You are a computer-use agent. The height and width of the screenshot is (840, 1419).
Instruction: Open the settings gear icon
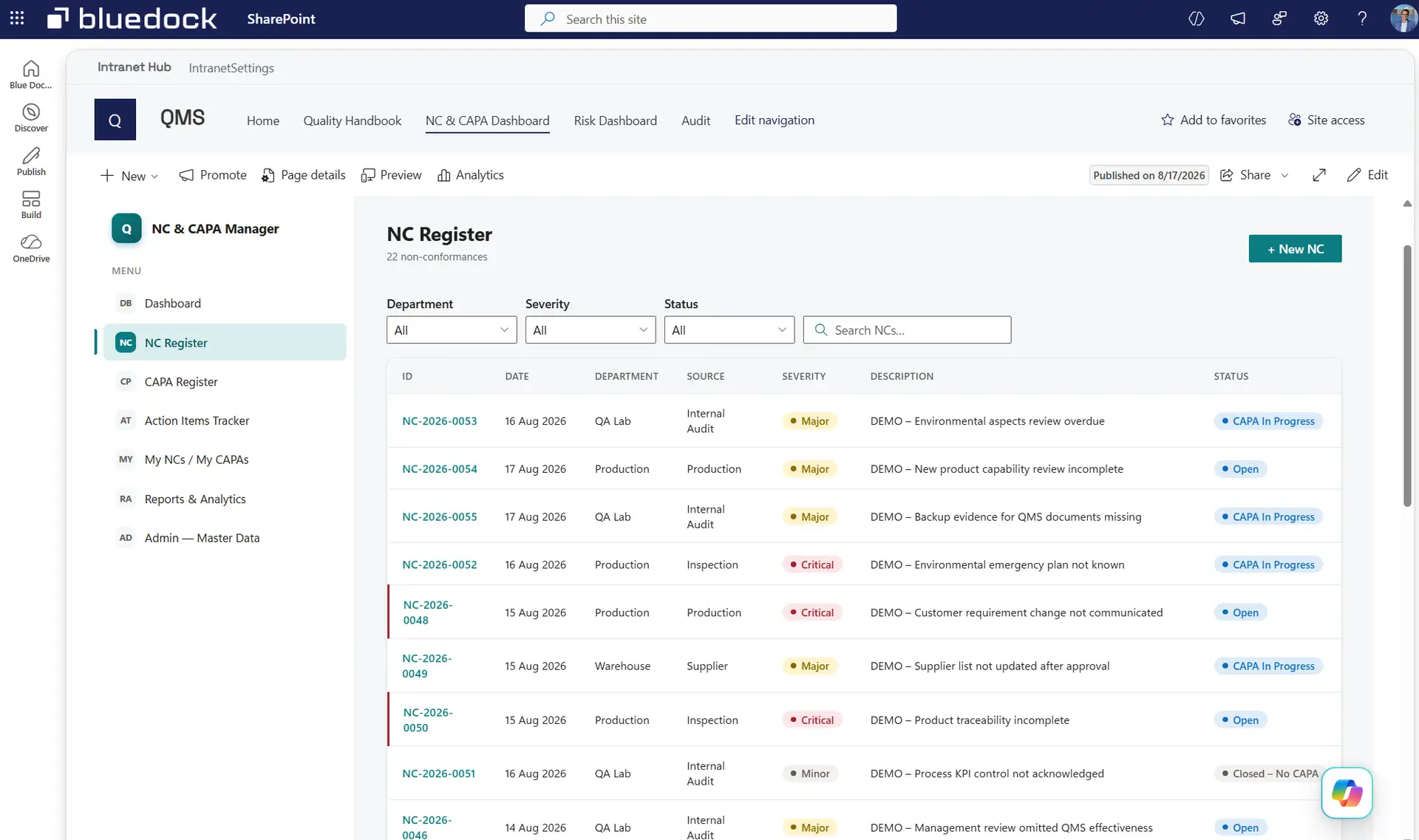[1321, 18]
